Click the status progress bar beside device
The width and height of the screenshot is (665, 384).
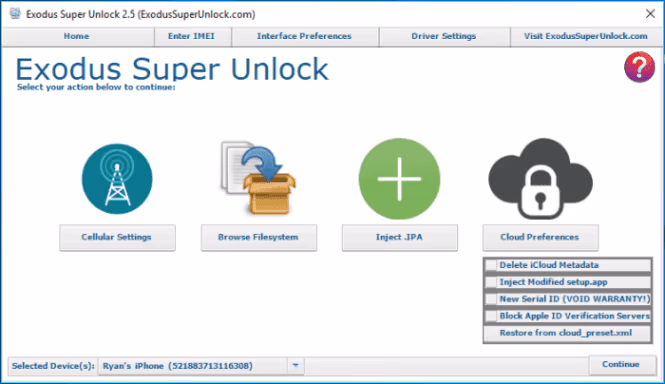446,366
